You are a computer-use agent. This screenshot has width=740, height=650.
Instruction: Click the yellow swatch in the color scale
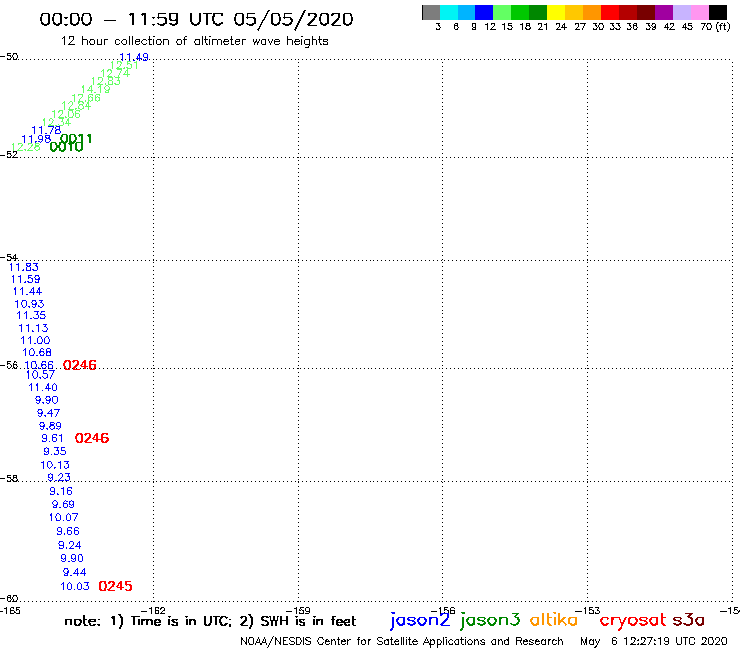pos(556,12)
